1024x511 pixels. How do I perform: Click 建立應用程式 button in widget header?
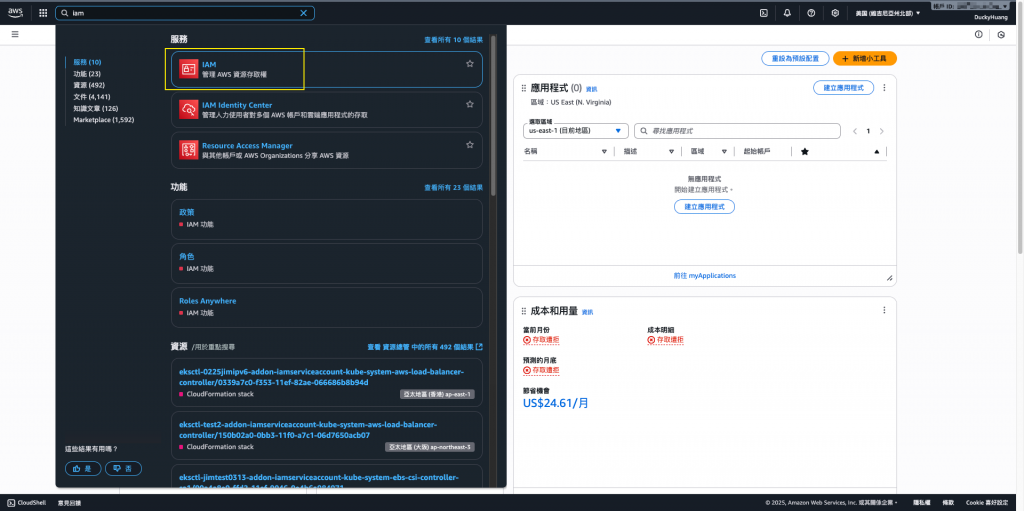coord(843,88)
